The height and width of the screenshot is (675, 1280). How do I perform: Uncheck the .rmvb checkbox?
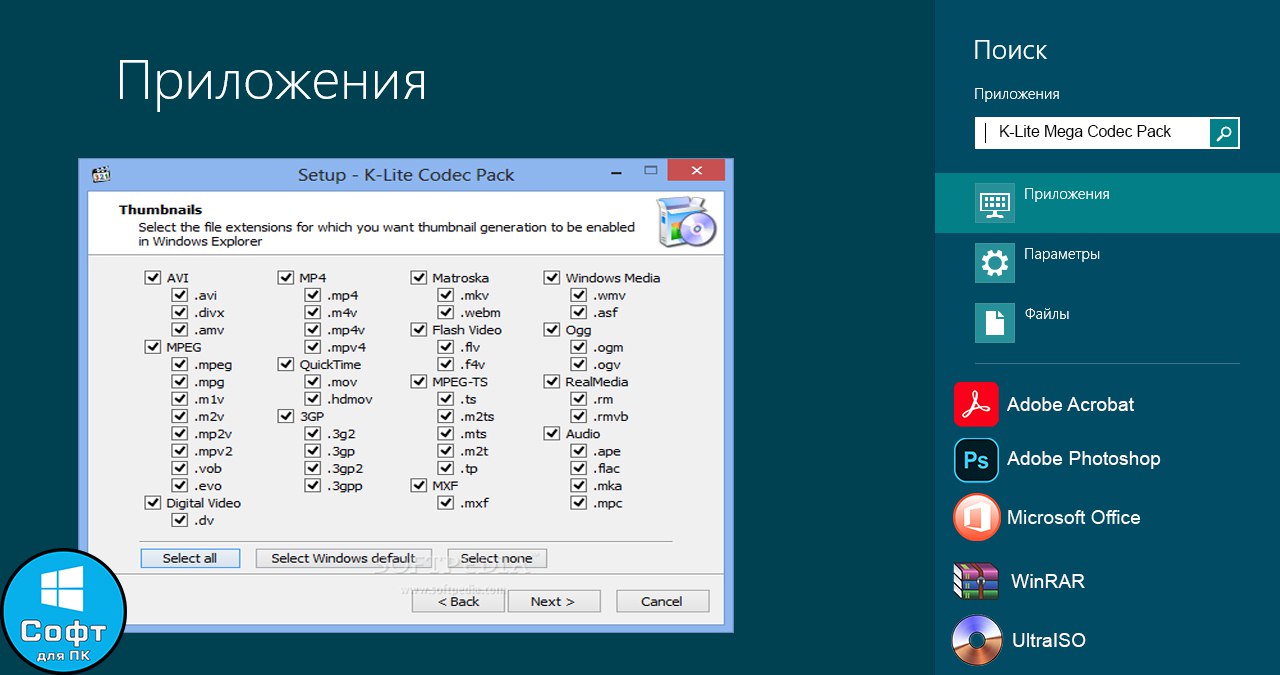click(578, 416)
